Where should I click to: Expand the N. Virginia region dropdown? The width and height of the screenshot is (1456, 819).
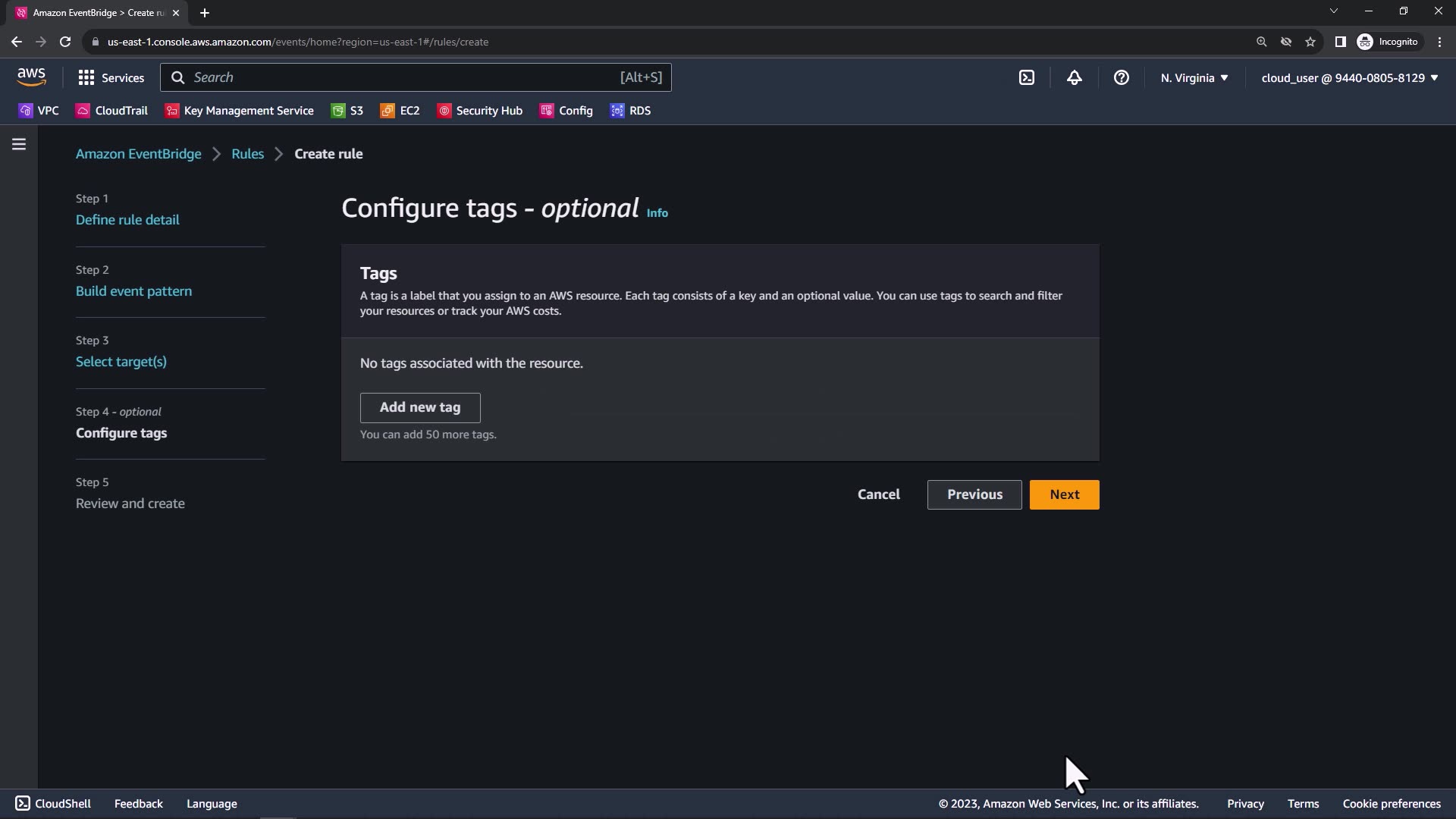tap(1194, 77)
